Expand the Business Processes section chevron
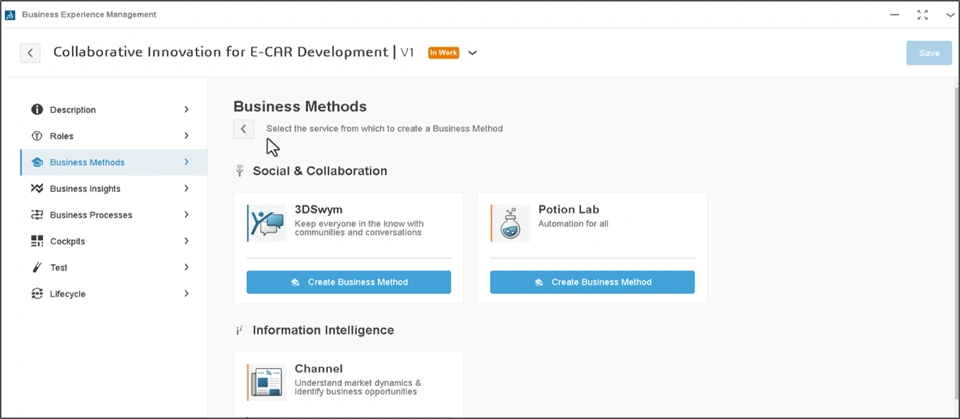Viewport: 960px width, 419px height. (187, 215)
